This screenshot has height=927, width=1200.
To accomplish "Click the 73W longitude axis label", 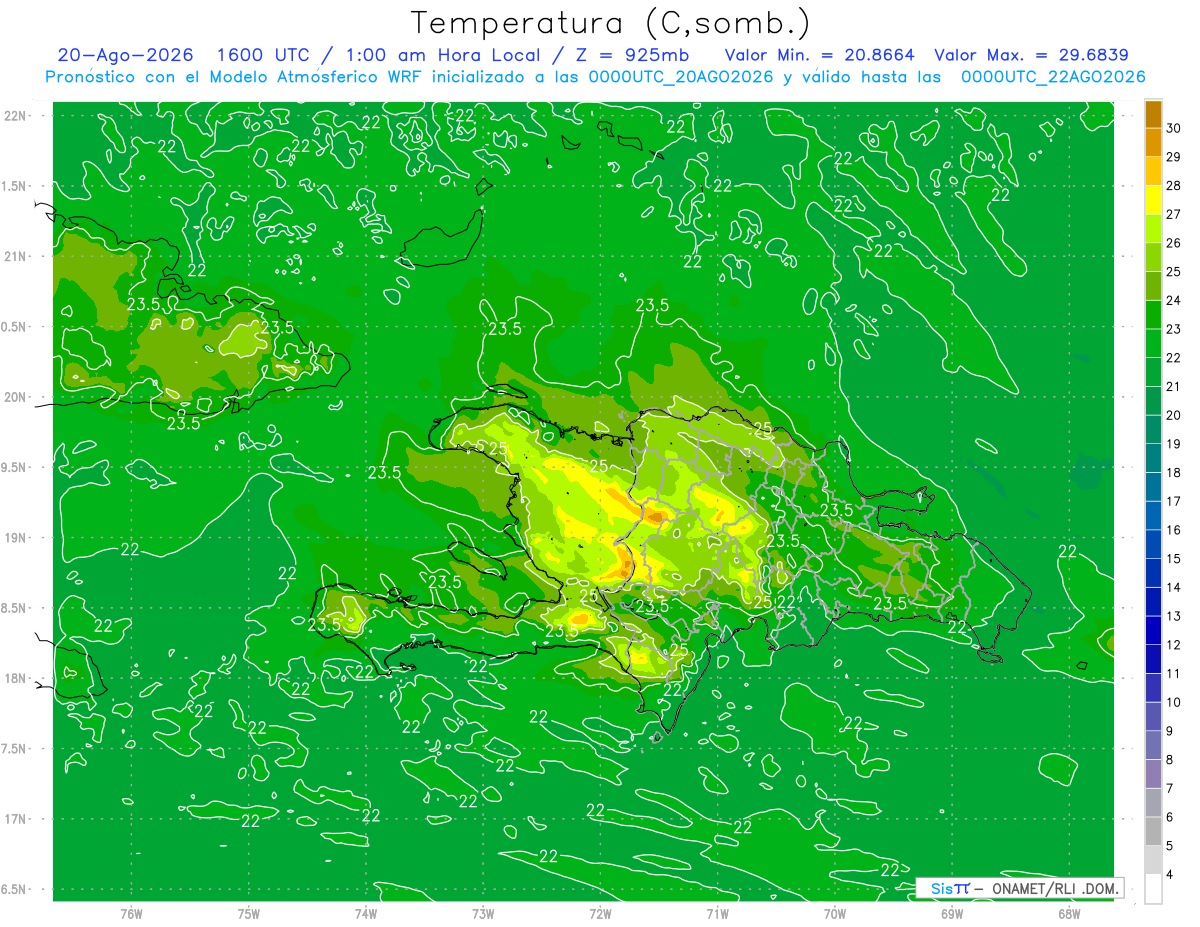I will coord(483,913).
